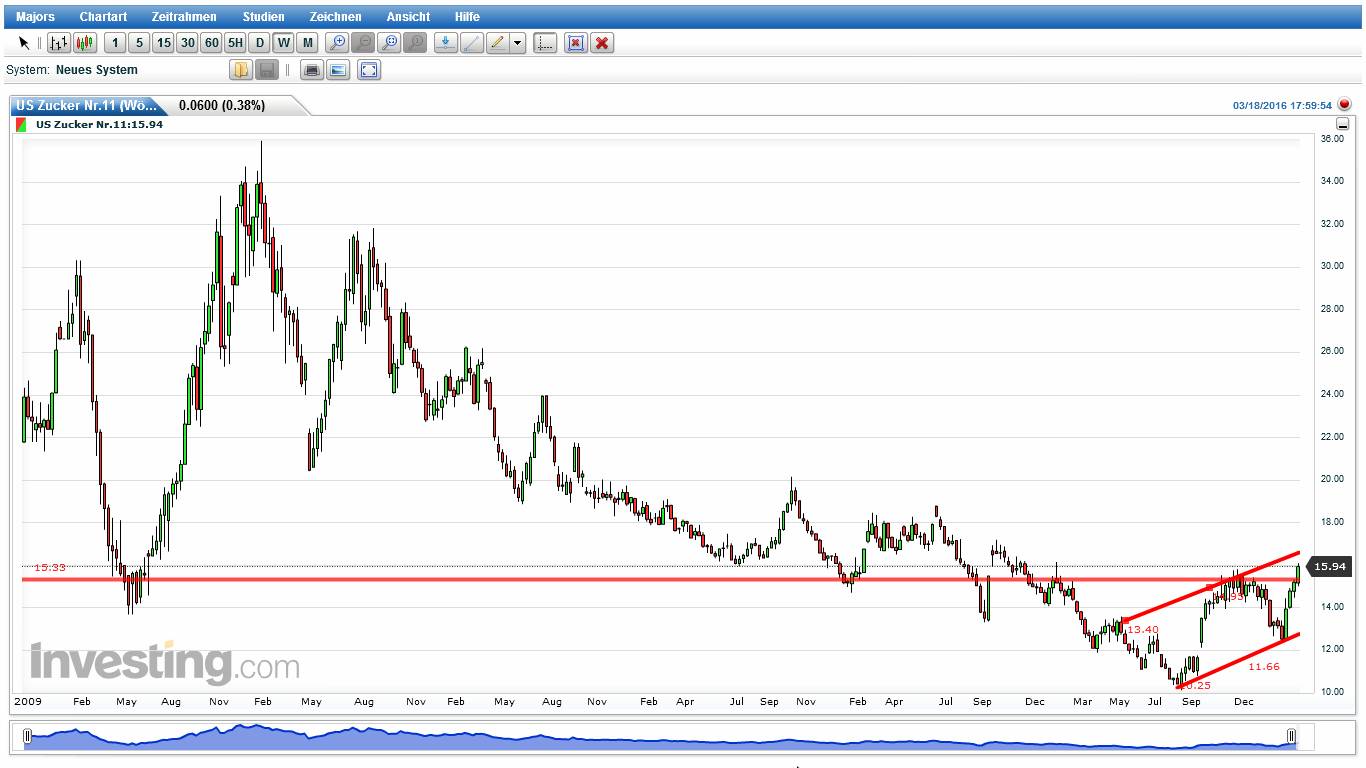Select the OHLC bar chart icon
Screen dimensions: 1366x768
point(59,43)
